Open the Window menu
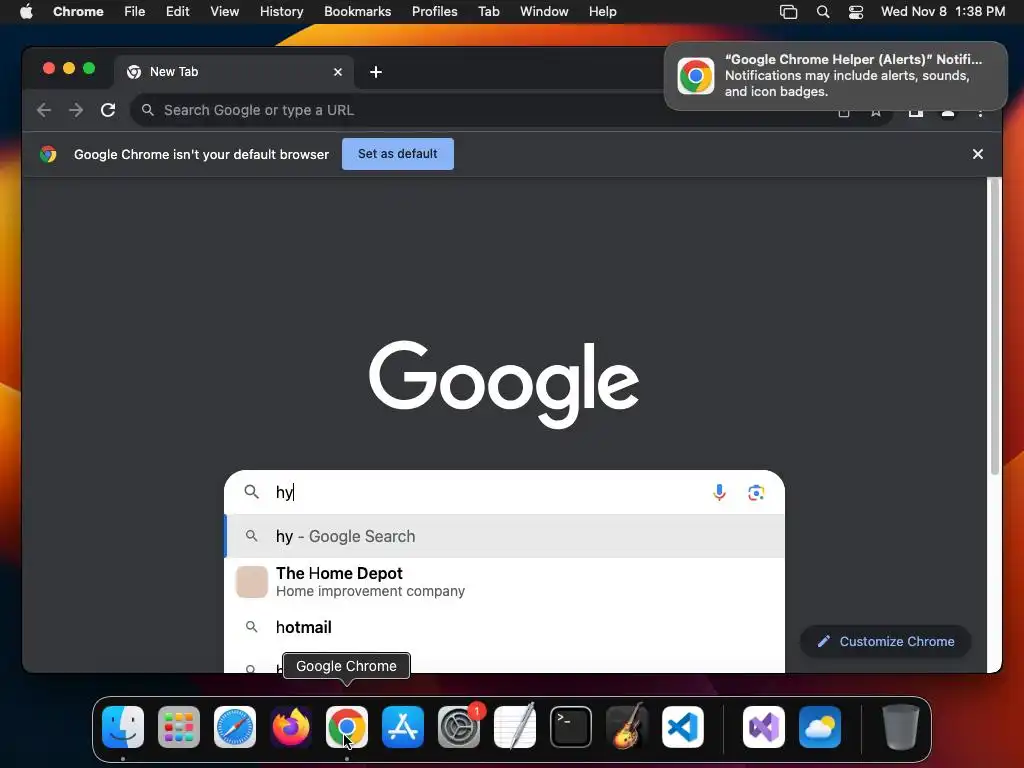Image resolution: width=1024 pixels, height=768 pixels. point(544,12)
